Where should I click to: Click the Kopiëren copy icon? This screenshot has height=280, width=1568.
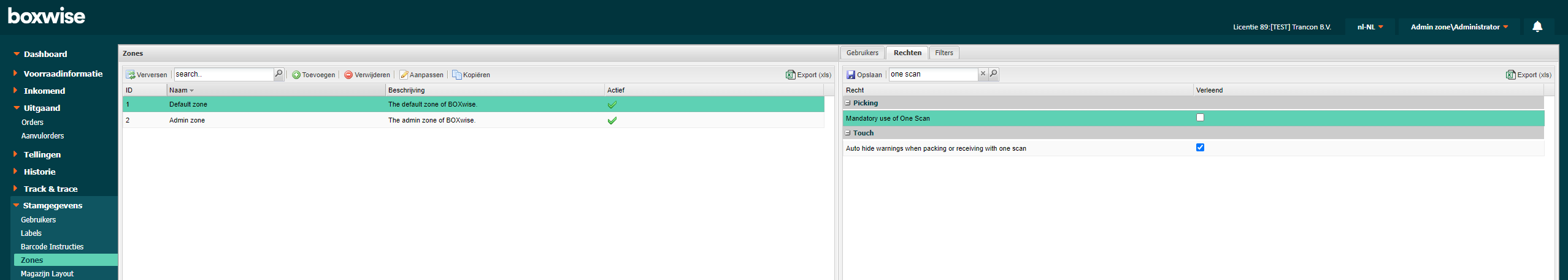point(457,75)
